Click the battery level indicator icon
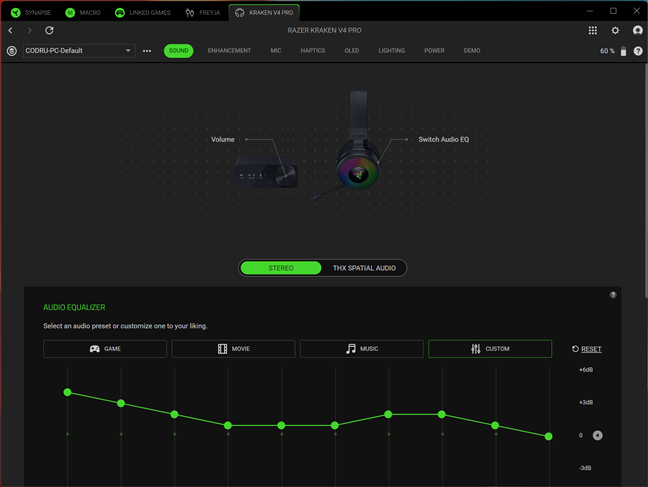648x487 pixels. click(623, 51)
